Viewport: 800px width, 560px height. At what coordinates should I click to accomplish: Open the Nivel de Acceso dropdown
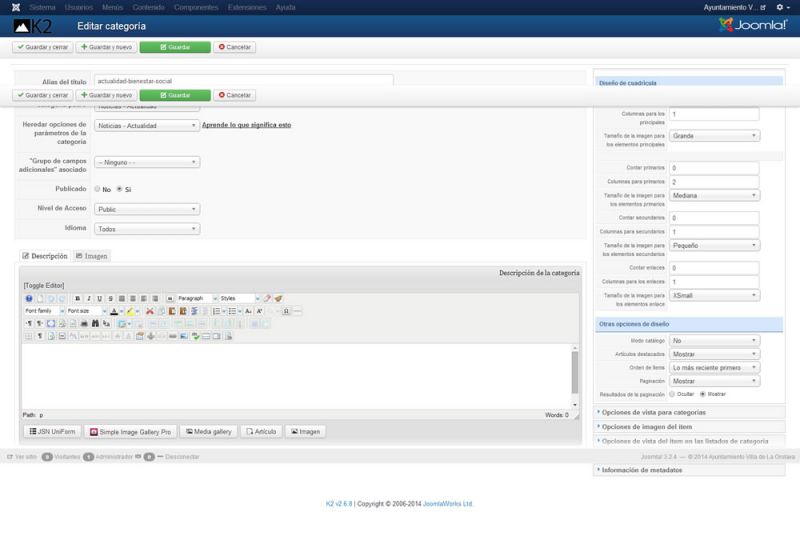[147, 209]
